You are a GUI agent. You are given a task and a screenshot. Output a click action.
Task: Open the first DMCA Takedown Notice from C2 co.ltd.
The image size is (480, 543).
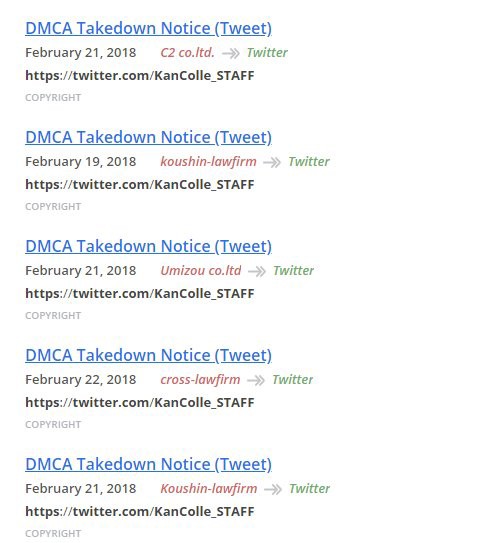point(148,28)
